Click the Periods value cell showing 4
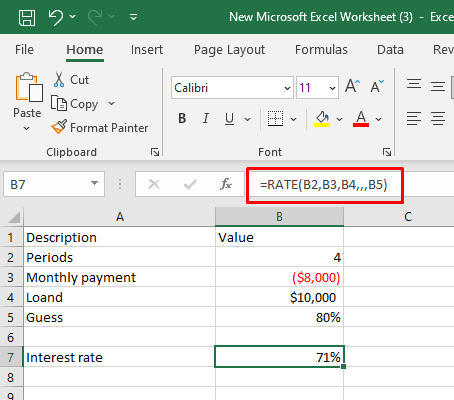The height and width of the screenshot is (400, 454). pos(279,257)
